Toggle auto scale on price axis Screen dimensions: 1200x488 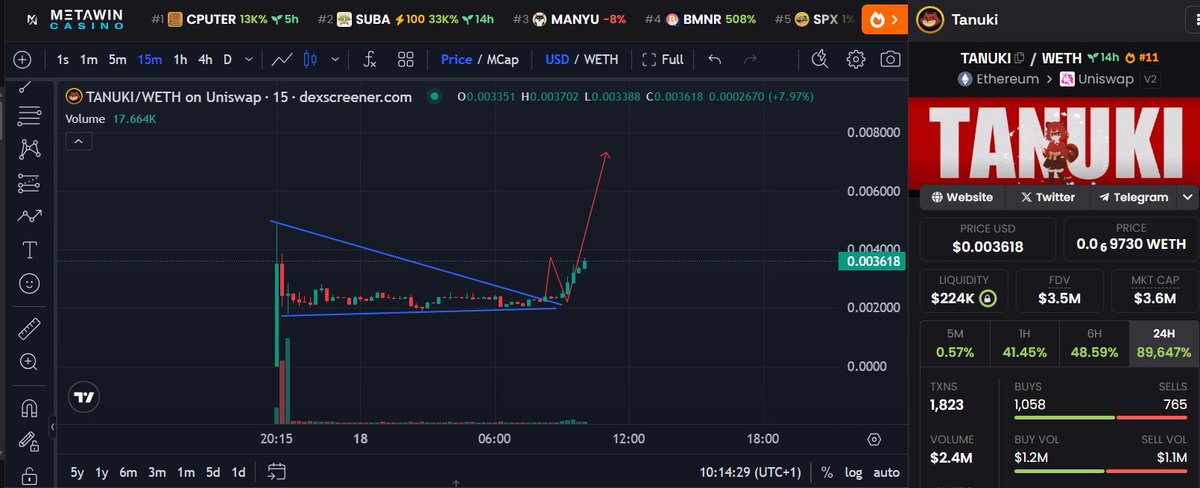coord(886,472)
